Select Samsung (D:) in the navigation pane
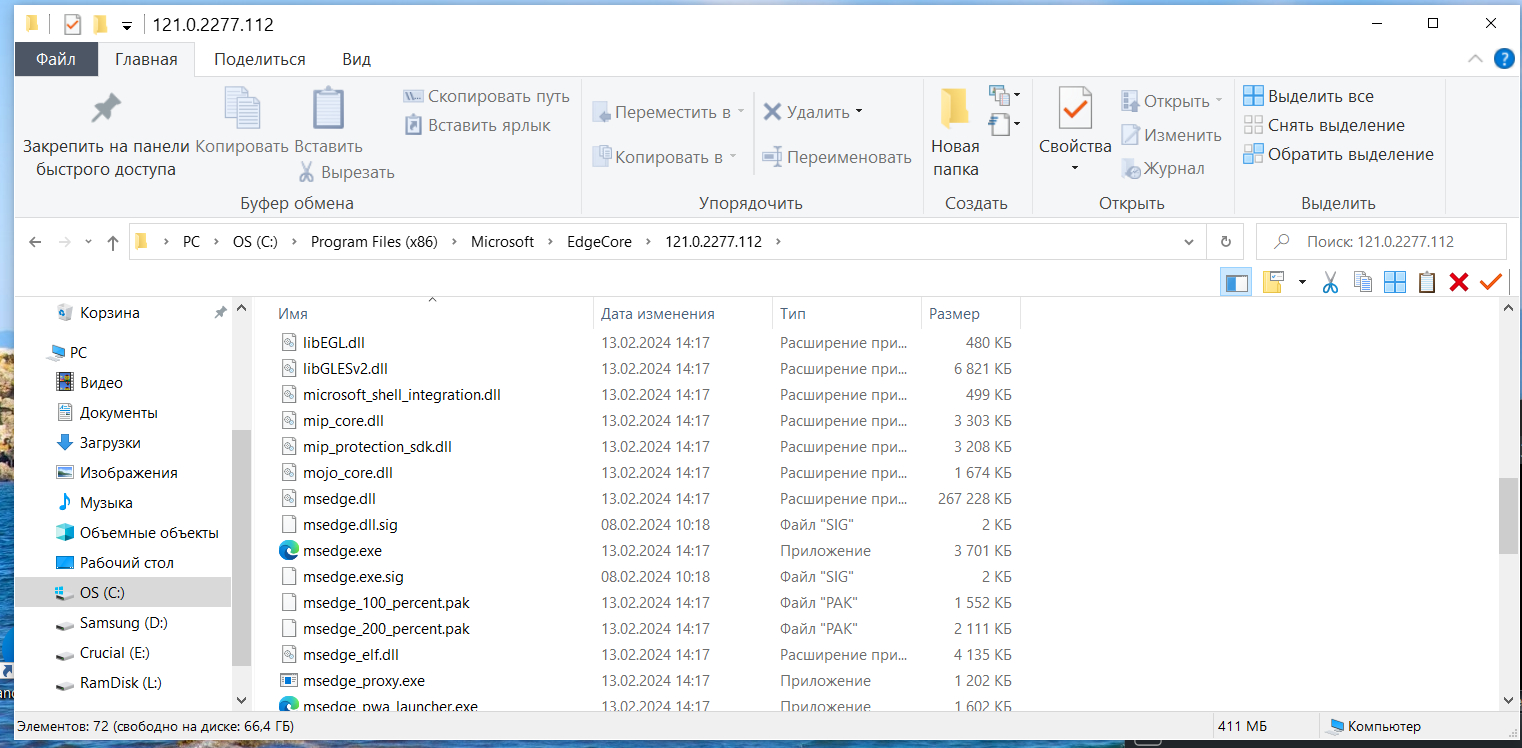The height and width of the screenshot is (748, 1522). click(124, 623)
